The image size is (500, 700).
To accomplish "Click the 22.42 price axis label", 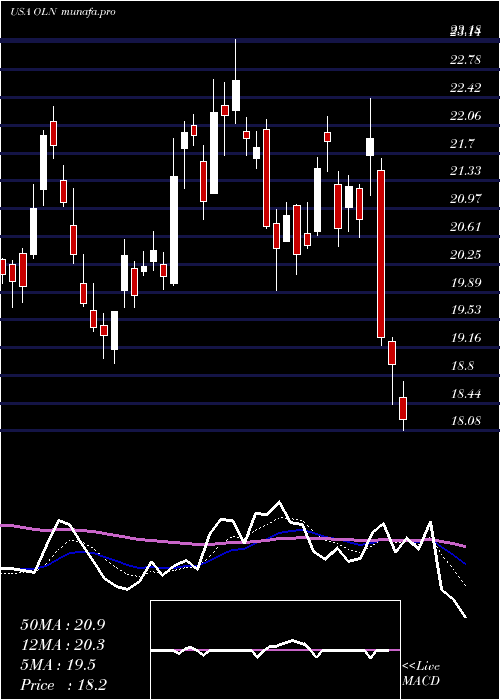I will click(466, 88).
